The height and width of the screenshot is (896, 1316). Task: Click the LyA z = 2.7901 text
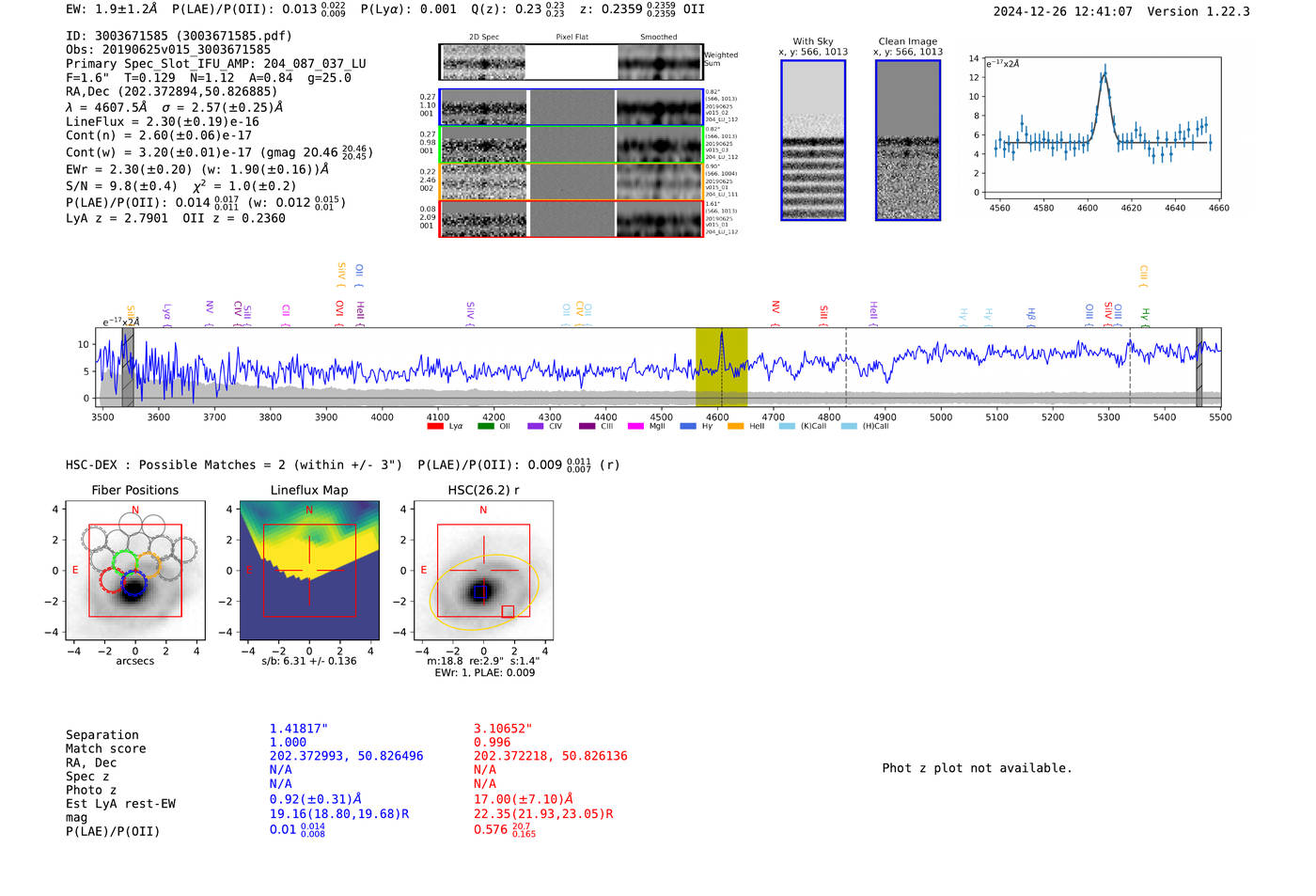tap(117, 218)
